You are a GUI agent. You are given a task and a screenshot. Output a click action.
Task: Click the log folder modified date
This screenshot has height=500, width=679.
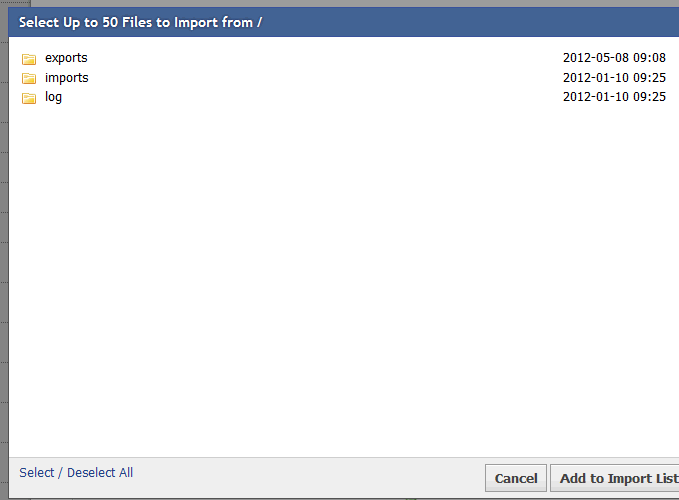[x=614, y=97]
